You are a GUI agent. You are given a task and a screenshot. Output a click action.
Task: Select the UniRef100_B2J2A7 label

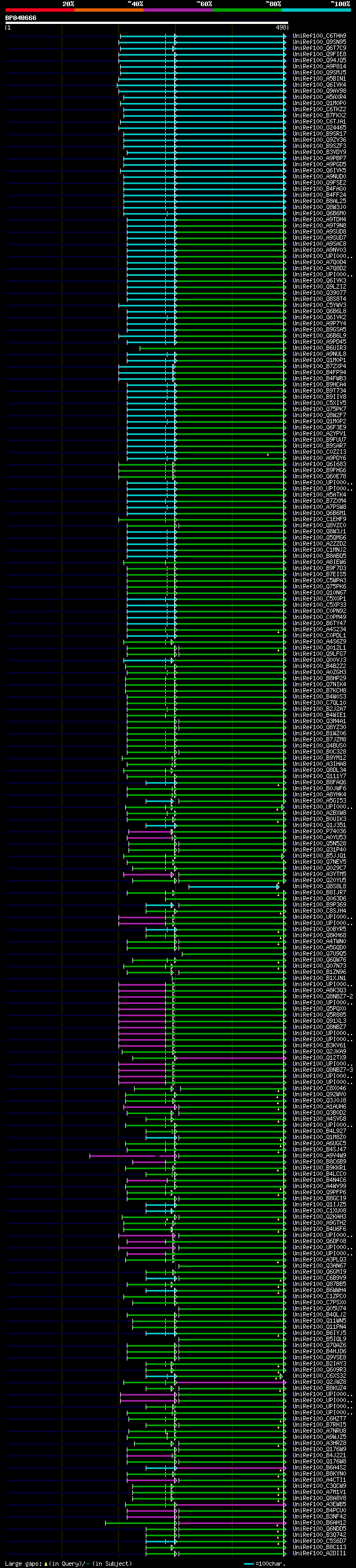319,709
